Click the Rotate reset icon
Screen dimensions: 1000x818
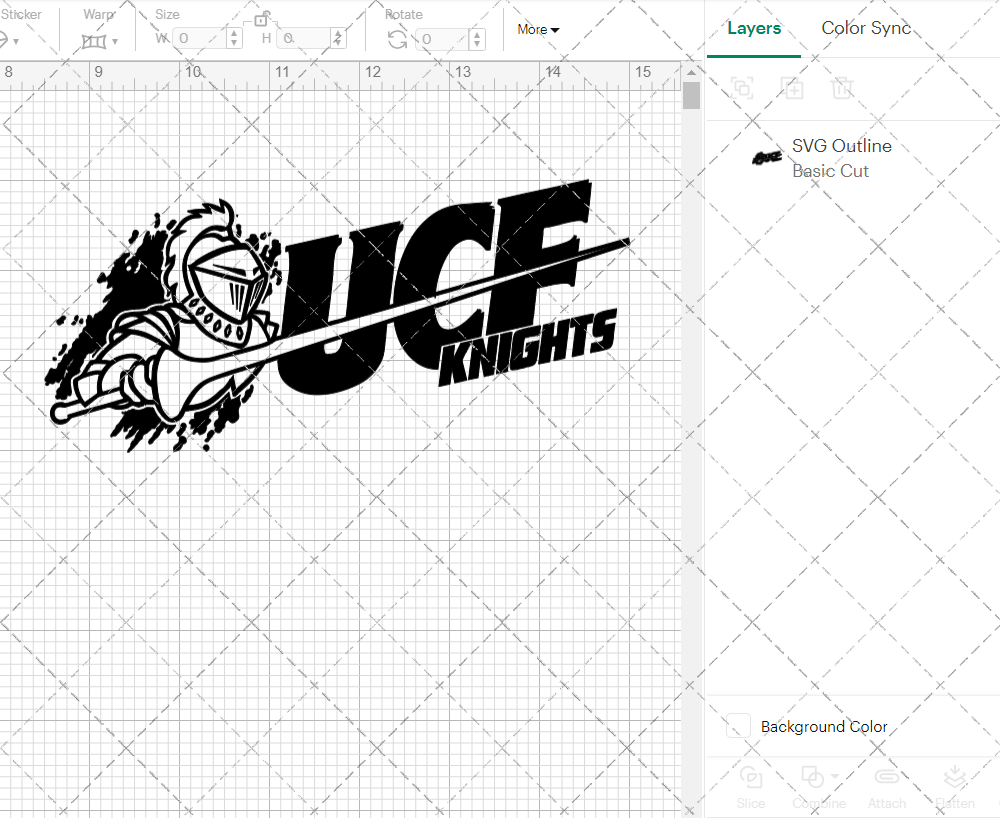396,37
